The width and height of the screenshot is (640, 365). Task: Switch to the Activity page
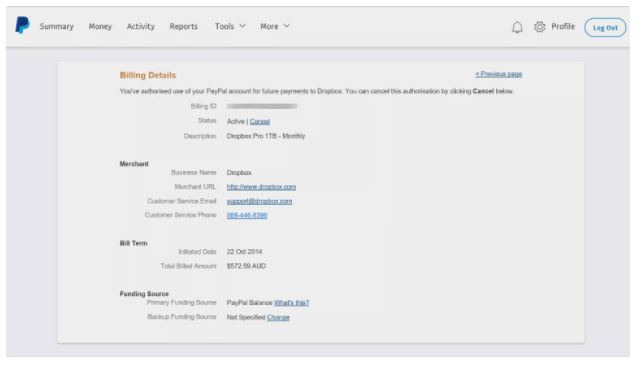point(140,27)
